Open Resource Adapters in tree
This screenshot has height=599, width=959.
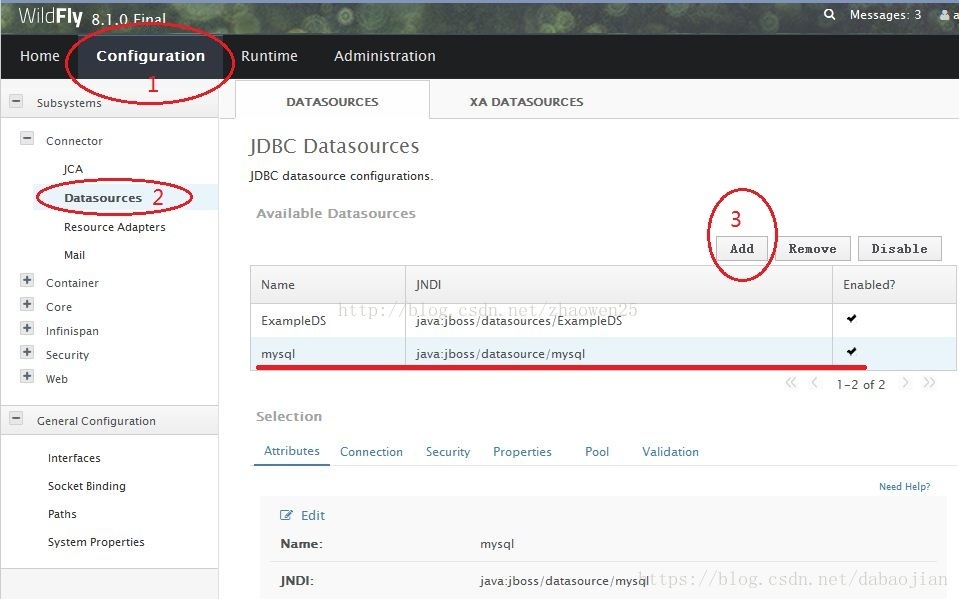click(x=114, y=226)
